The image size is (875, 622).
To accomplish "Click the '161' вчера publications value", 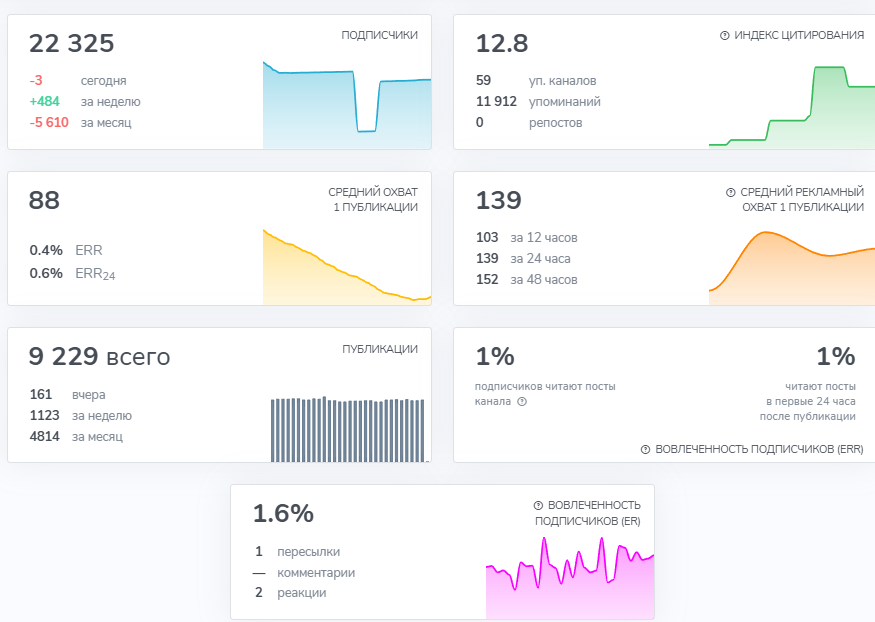I will tap(41, 394).
